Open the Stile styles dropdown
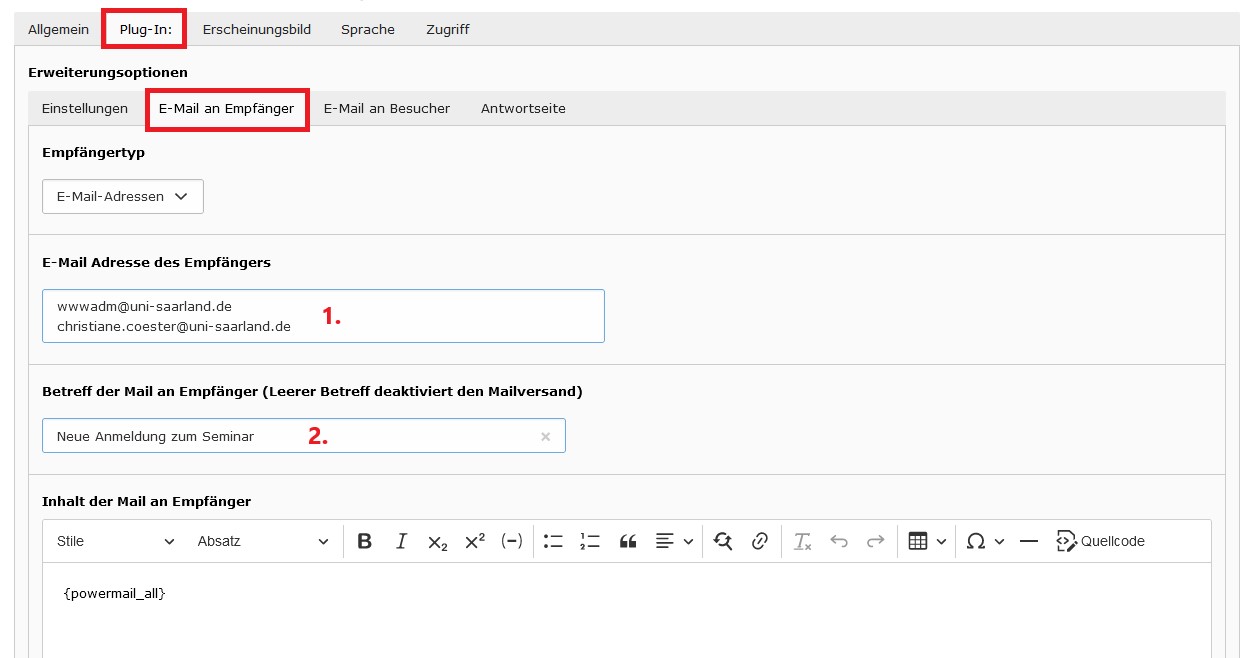This screenshot has height=658, width=1254. 116,541
